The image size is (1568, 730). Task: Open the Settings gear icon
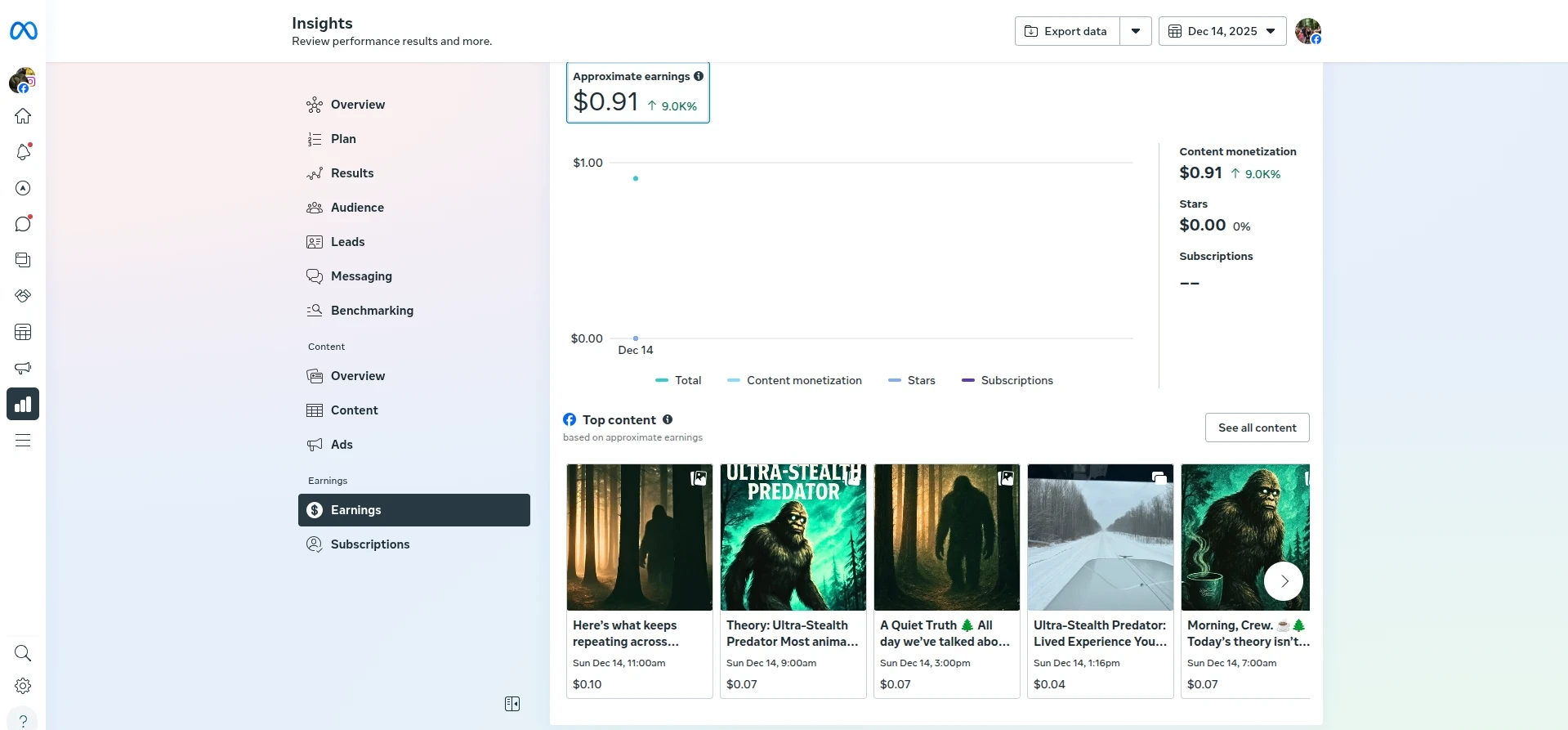(x=23, y=686)
